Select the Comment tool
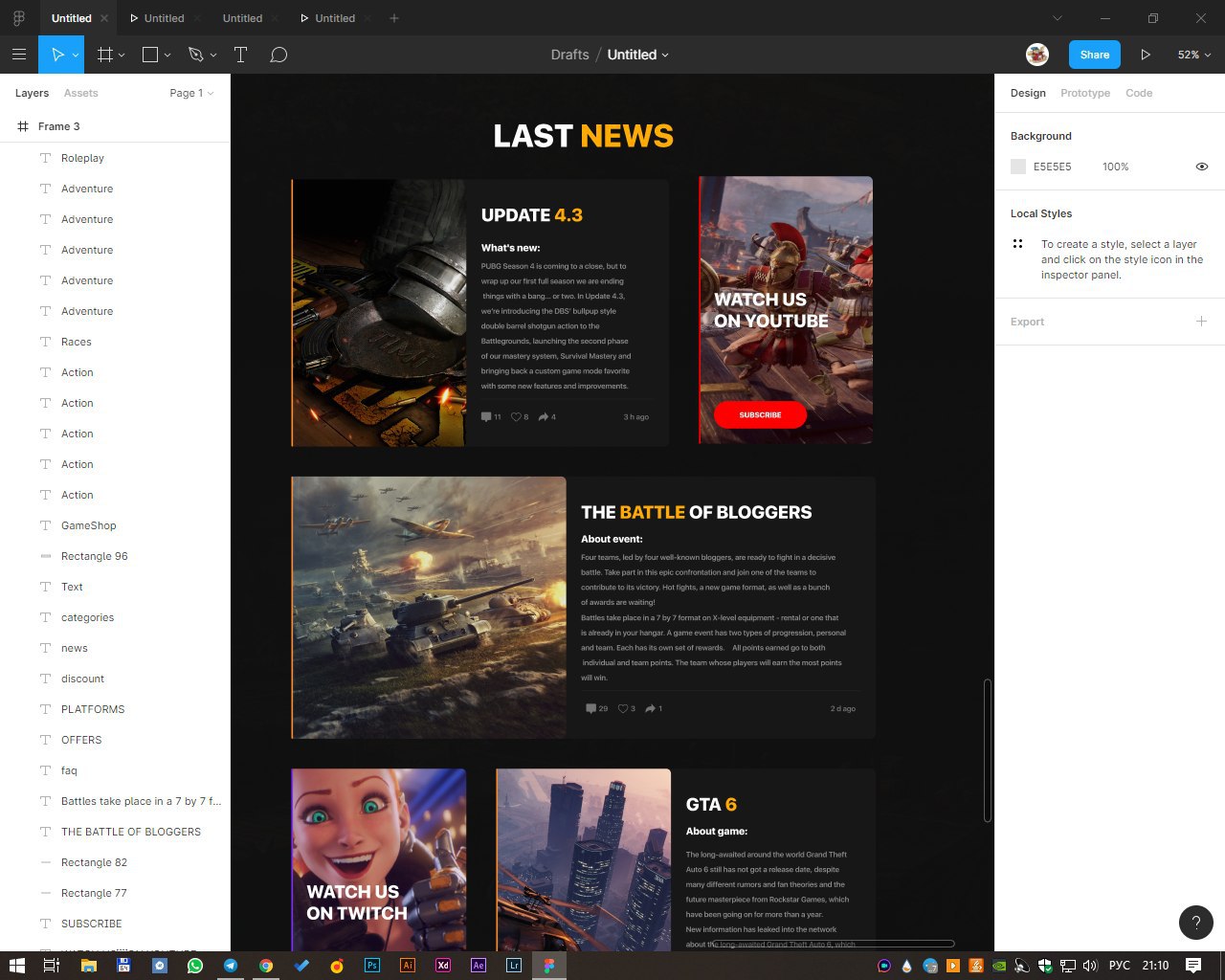1225x980 pixels. point(278,55)
